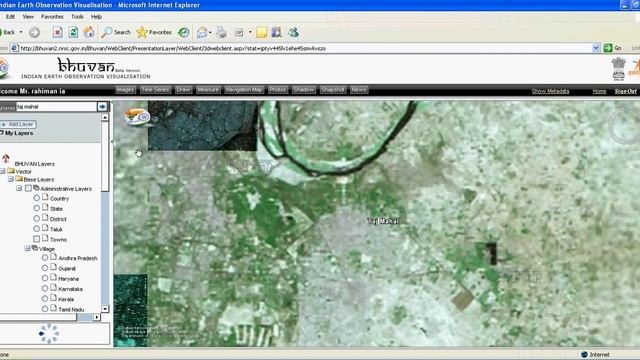Click the Indian flag logo on the map
This screenshot has width=640, height=360.
pos(138,117)
